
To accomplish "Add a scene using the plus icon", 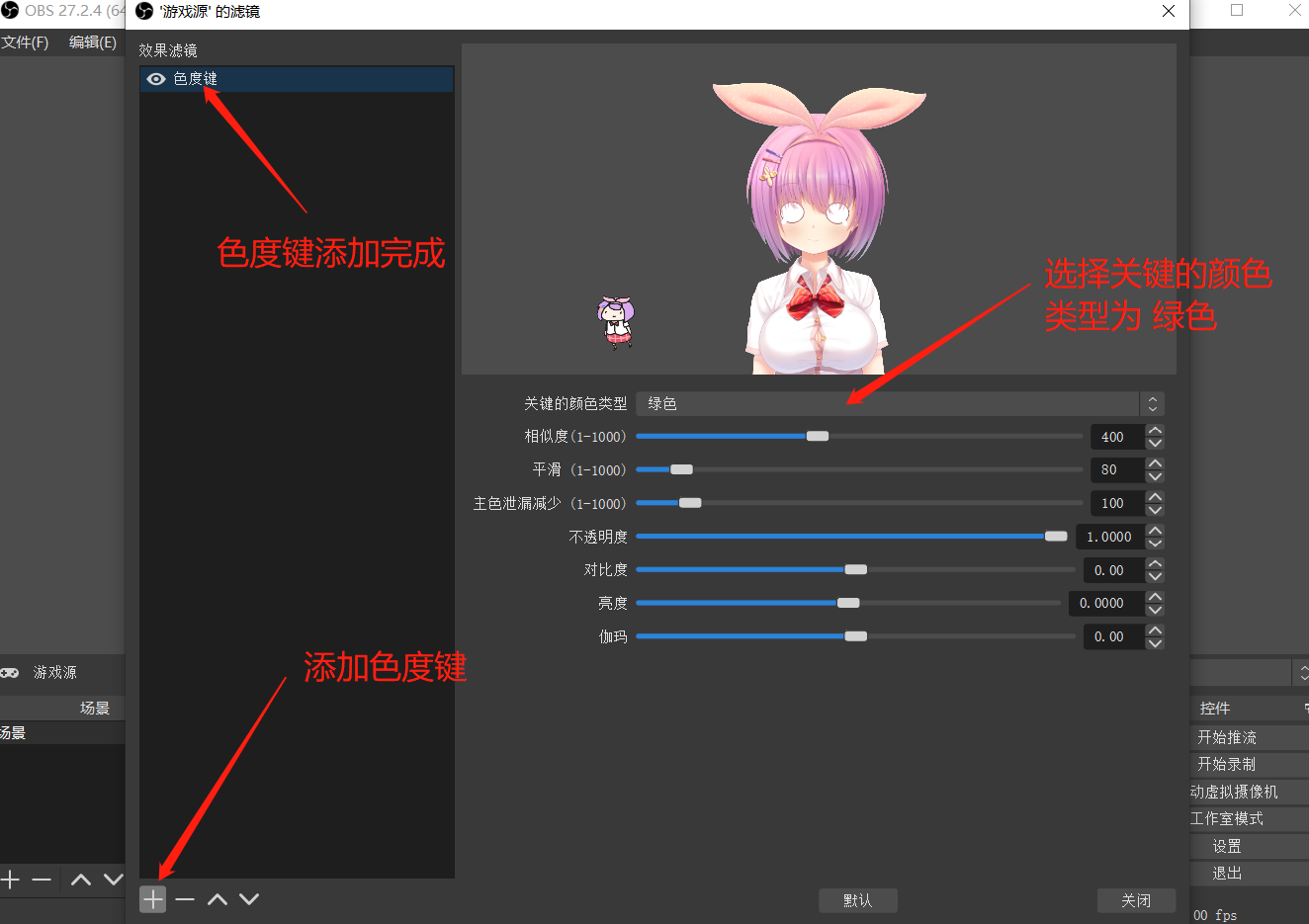I will point(11,880).
